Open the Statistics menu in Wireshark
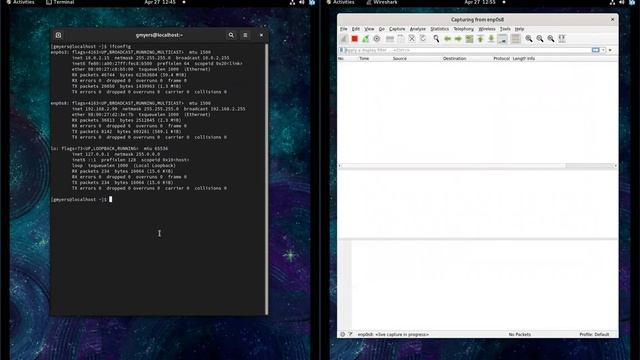Viewport: 640px width, 360px height. (440, 29)
